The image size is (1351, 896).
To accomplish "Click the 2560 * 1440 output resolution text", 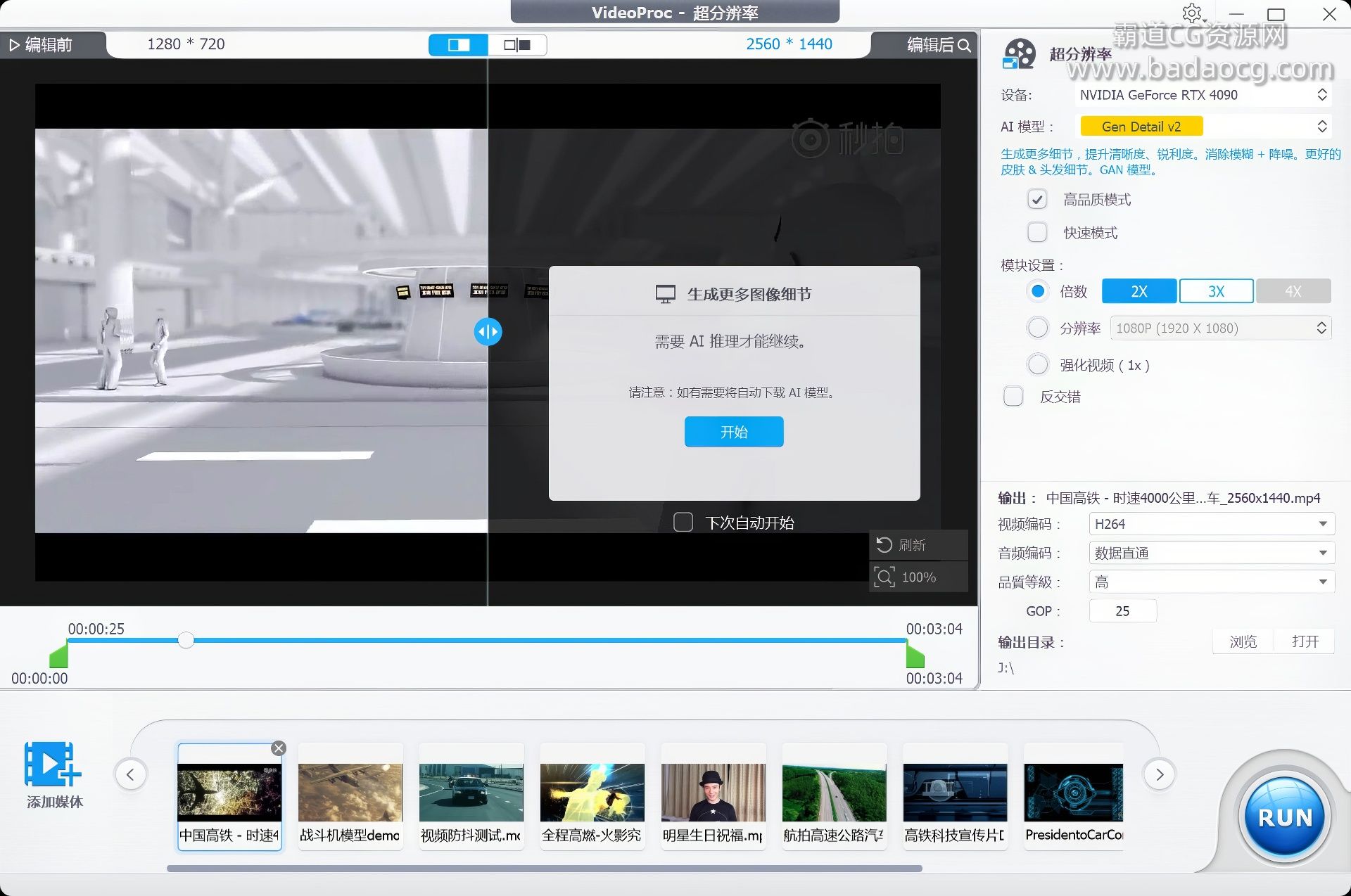I will pyautogui.click(x=789, y=44).
